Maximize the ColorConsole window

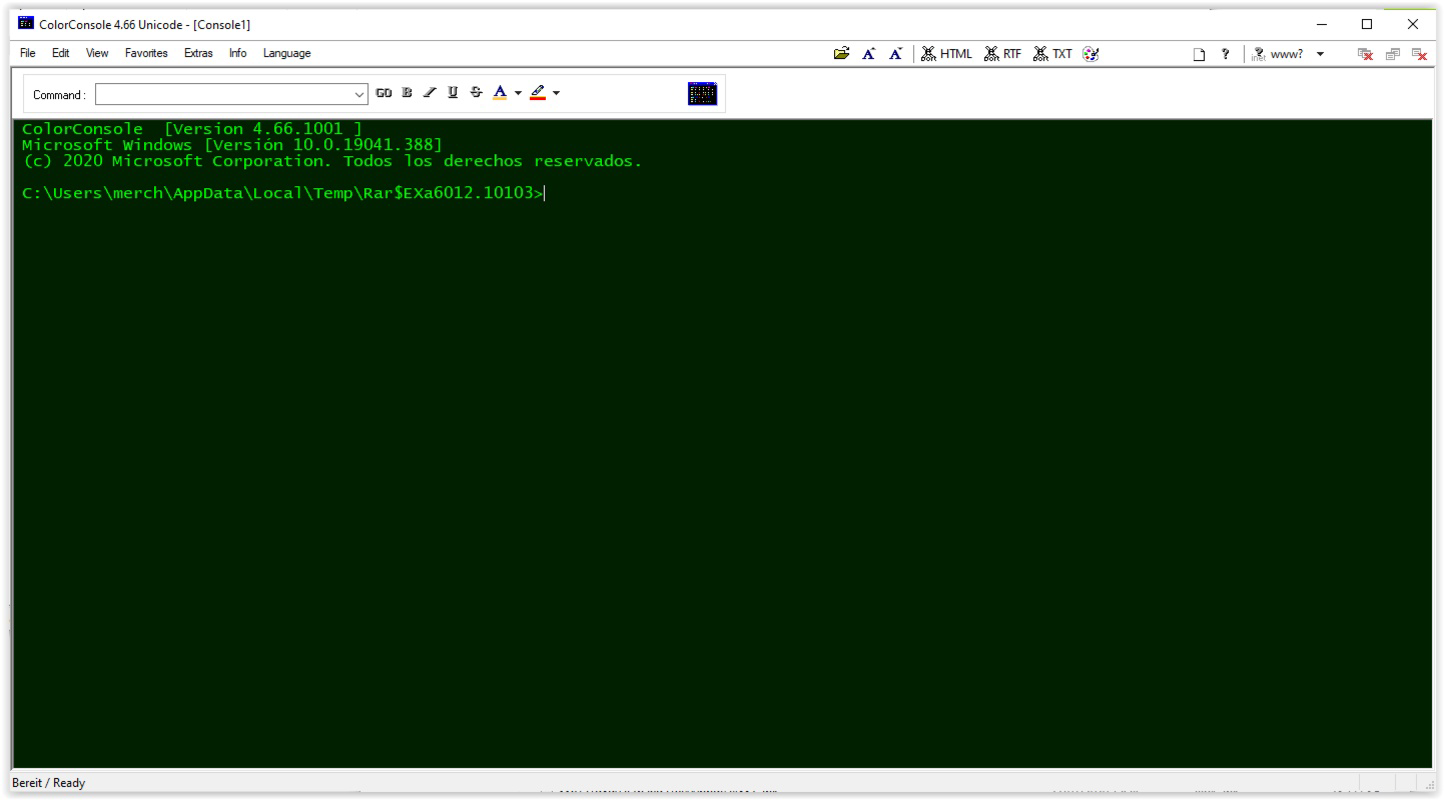[1367, 23]
